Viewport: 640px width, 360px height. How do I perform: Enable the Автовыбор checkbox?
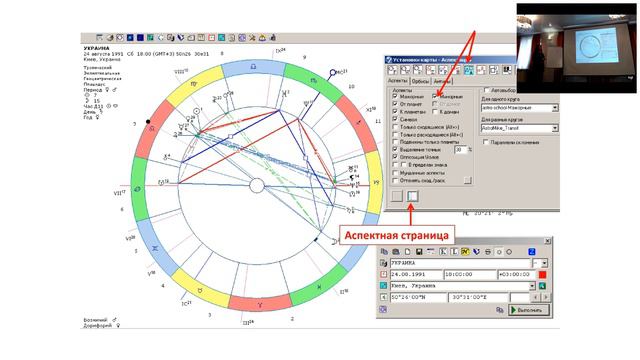coord(487,90)
